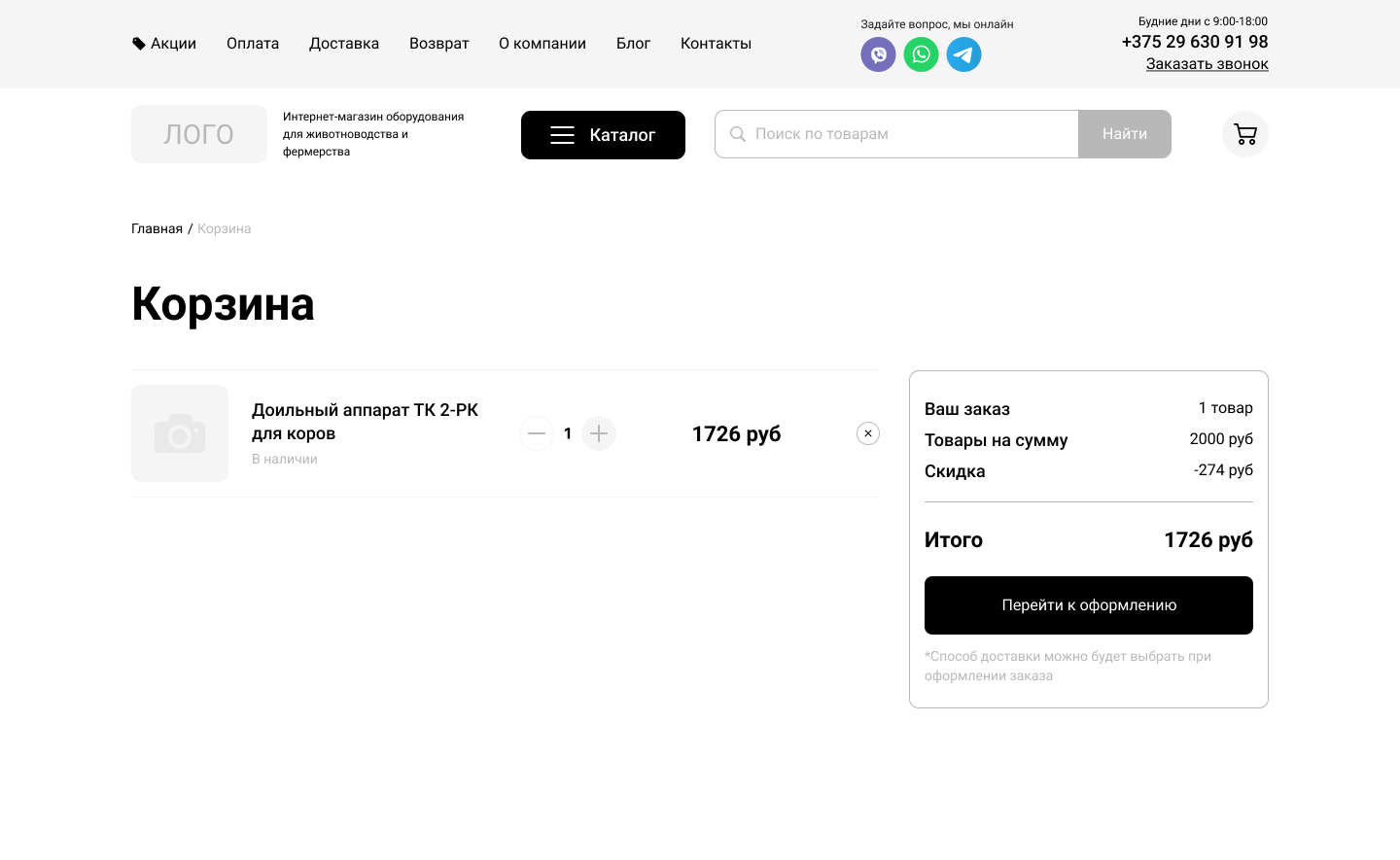The image size is (1400, 860).
Task: Go to Акции page
Action: pos(164,44)
